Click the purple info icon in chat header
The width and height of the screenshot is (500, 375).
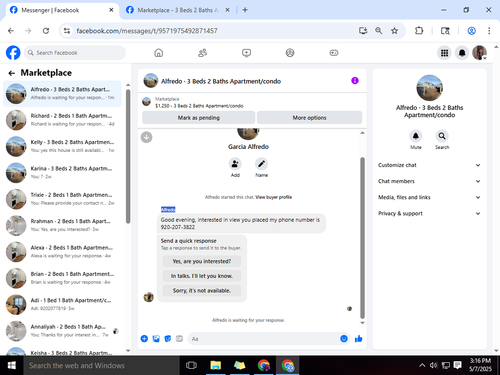click(355, 81)
